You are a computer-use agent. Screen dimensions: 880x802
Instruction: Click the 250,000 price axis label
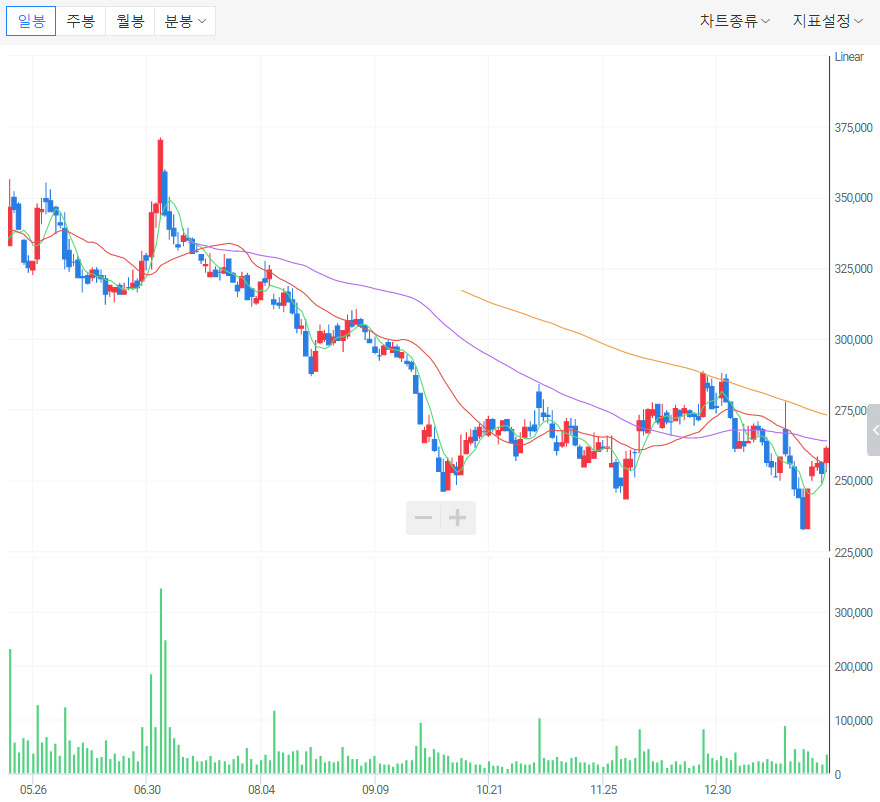coord(853,481)
